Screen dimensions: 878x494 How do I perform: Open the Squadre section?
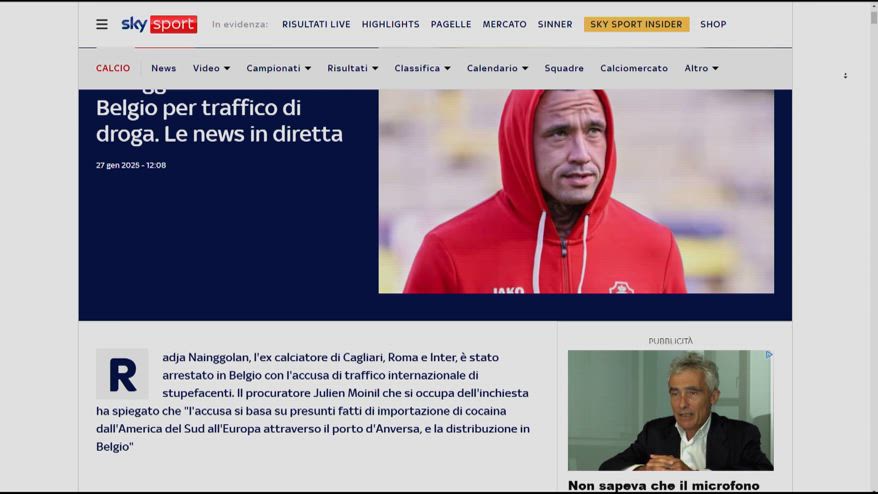564,68
